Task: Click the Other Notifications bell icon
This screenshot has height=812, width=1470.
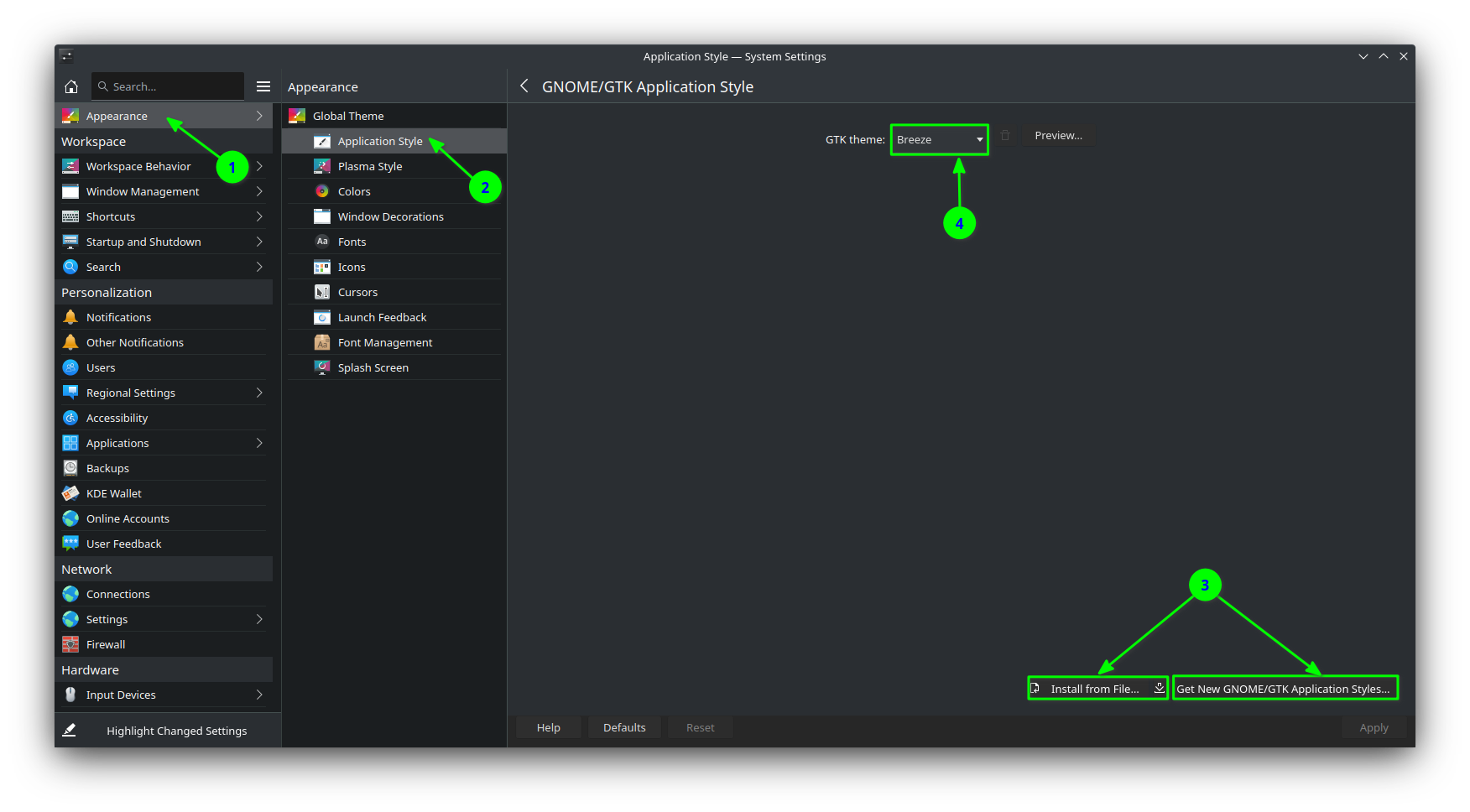Action: click(70, 342)
